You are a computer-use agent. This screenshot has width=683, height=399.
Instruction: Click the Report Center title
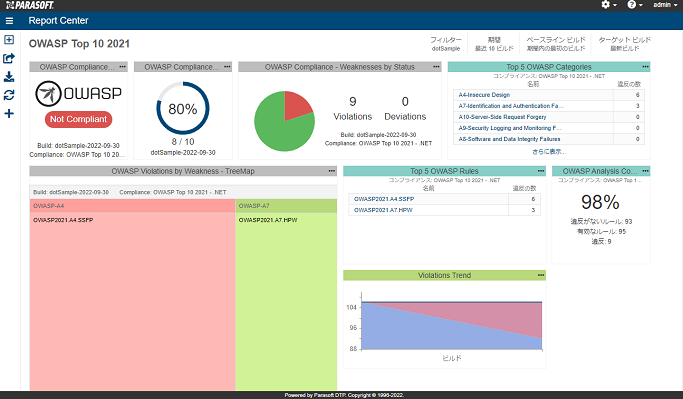click(x=58, y=20)
